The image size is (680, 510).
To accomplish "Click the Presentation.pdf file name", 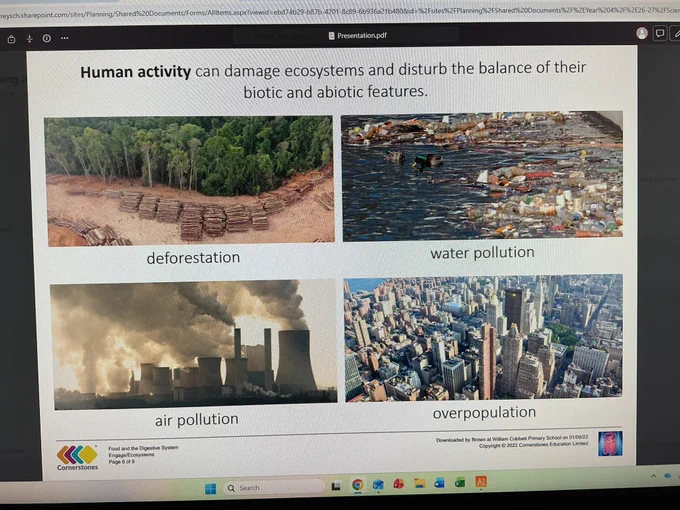I will click(x=362, y=36).
